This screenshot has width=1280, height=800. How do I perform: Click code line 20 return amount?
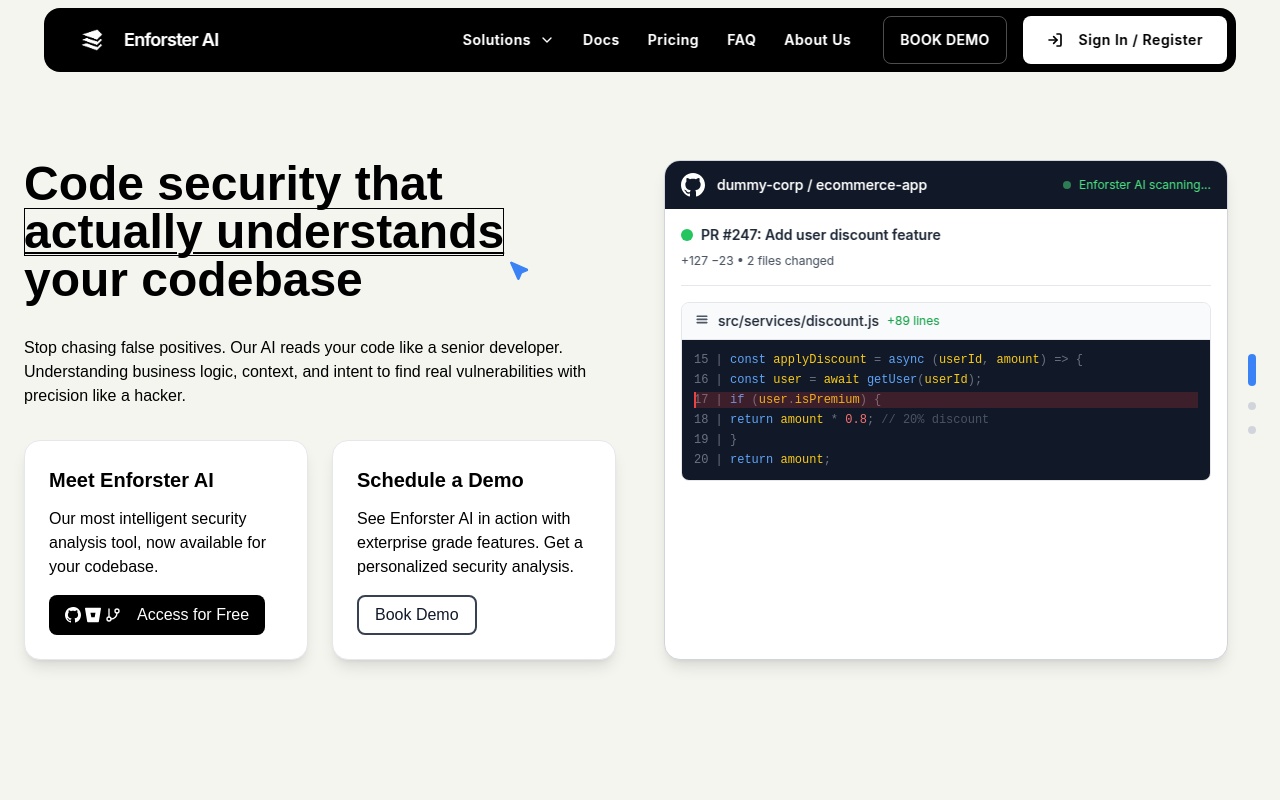[946, 460]
